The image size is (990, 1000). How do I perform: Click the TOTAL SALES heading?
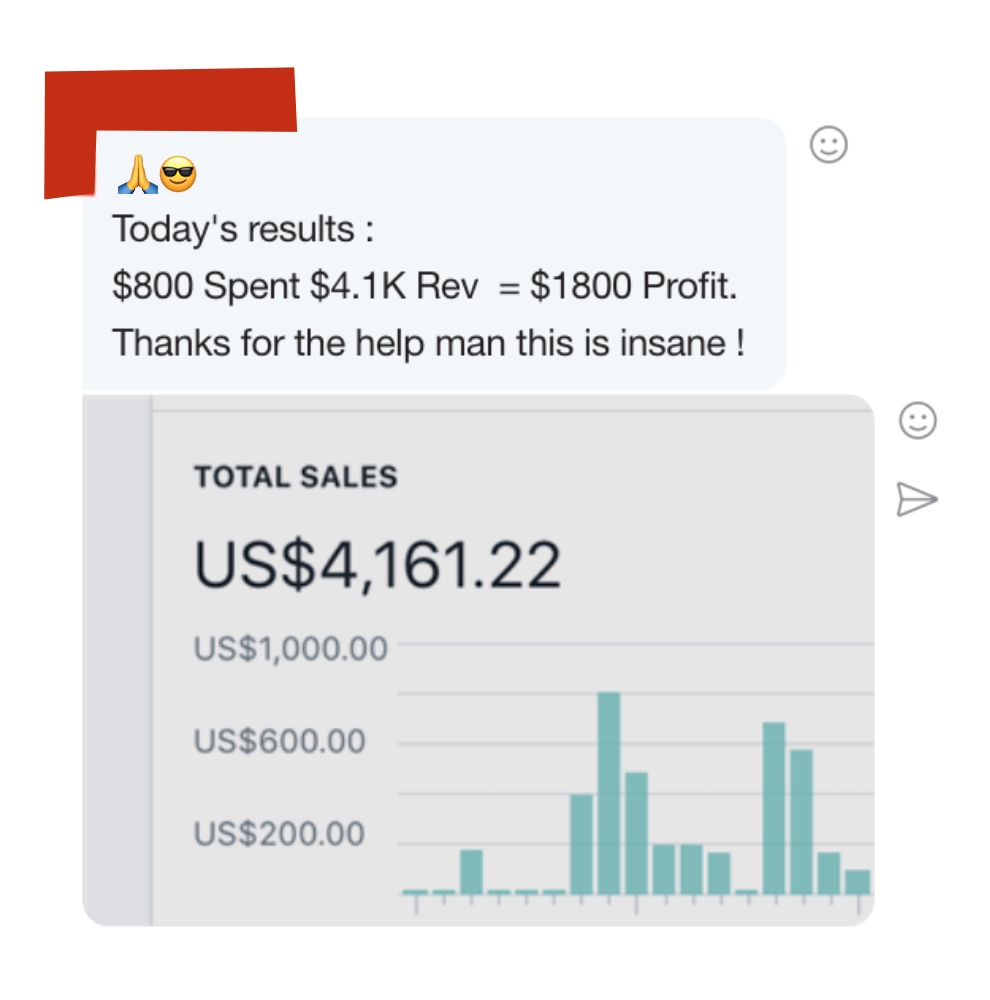[296, 477]
